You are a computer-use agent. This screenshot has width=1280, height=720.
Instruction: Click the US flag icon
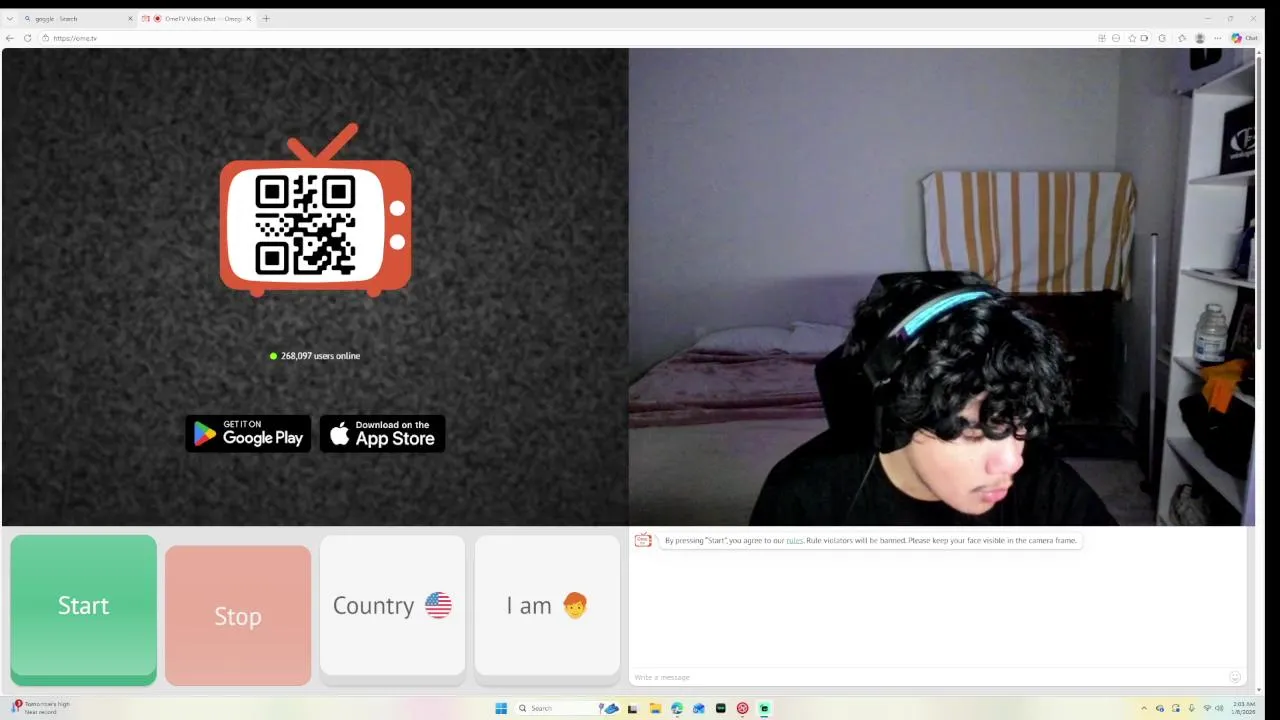(438, 605)
